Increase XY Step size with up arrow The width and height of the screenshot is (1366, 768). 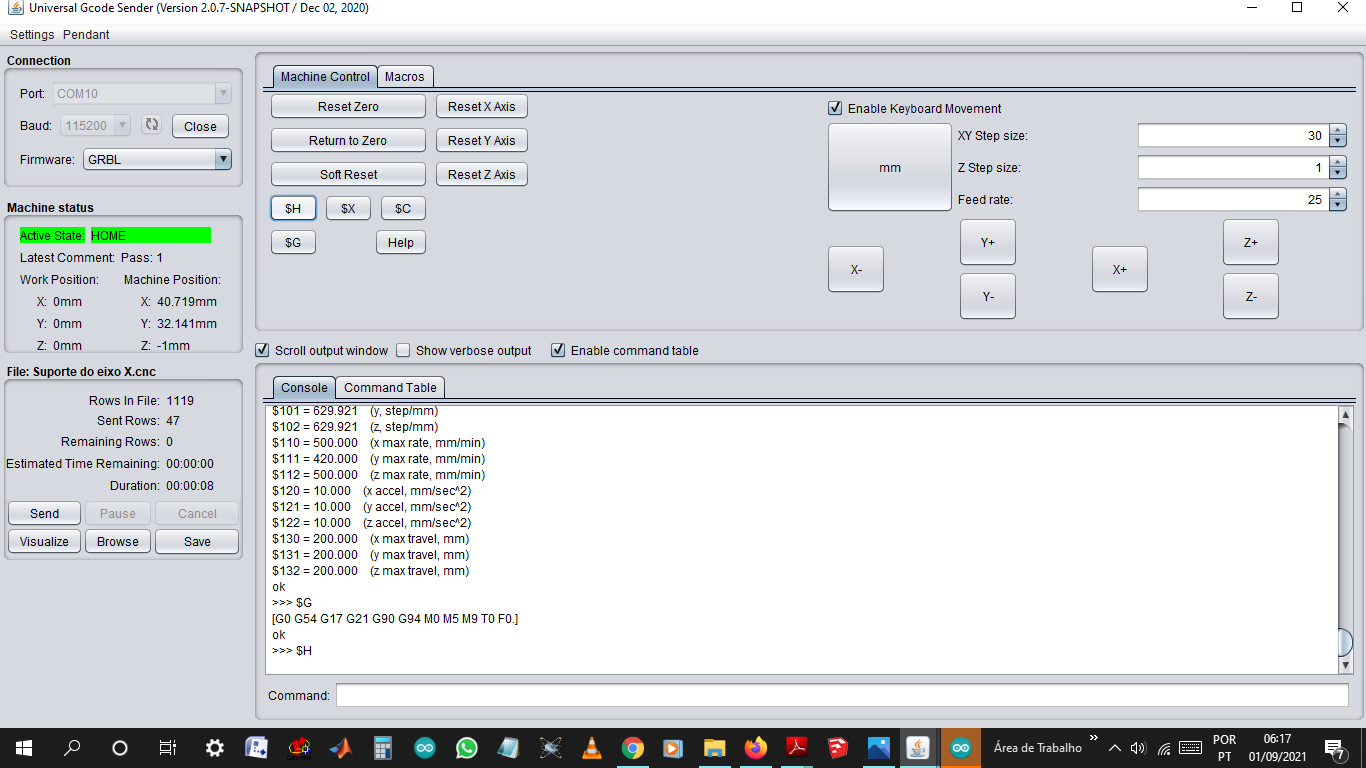pyautogui.click(x=1338, y=130)
